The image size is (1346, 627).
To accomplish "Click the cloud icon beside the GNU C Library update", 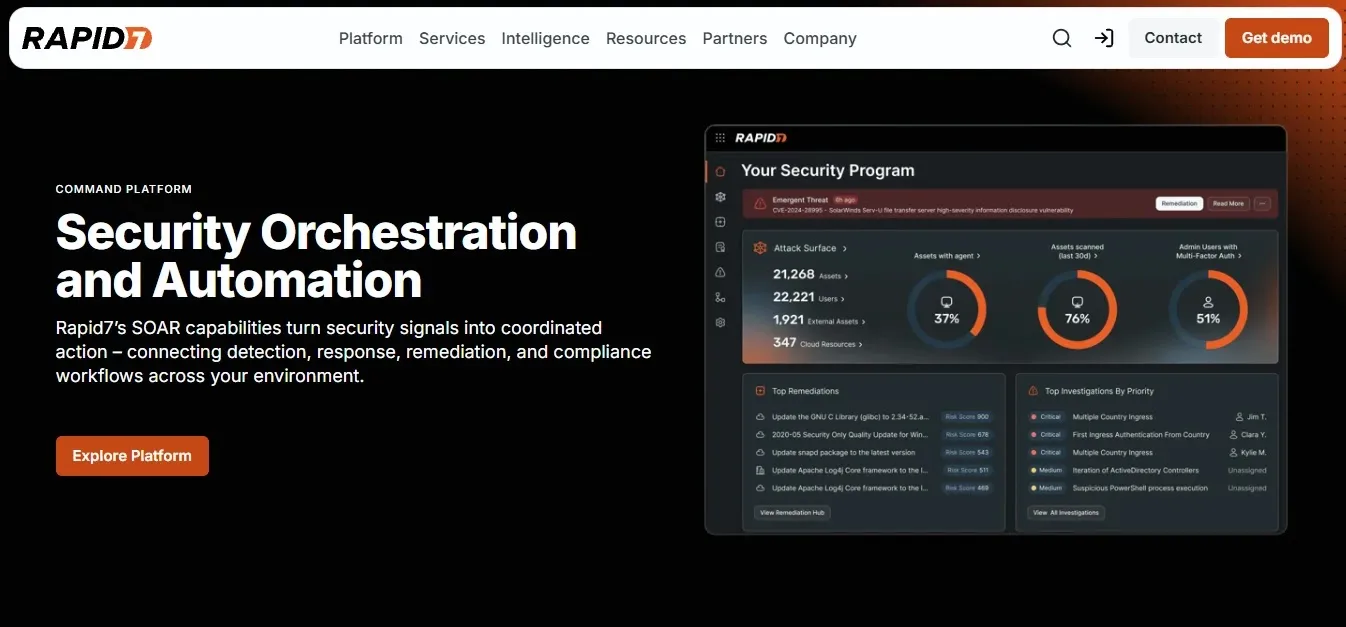I will pos(760,417).
